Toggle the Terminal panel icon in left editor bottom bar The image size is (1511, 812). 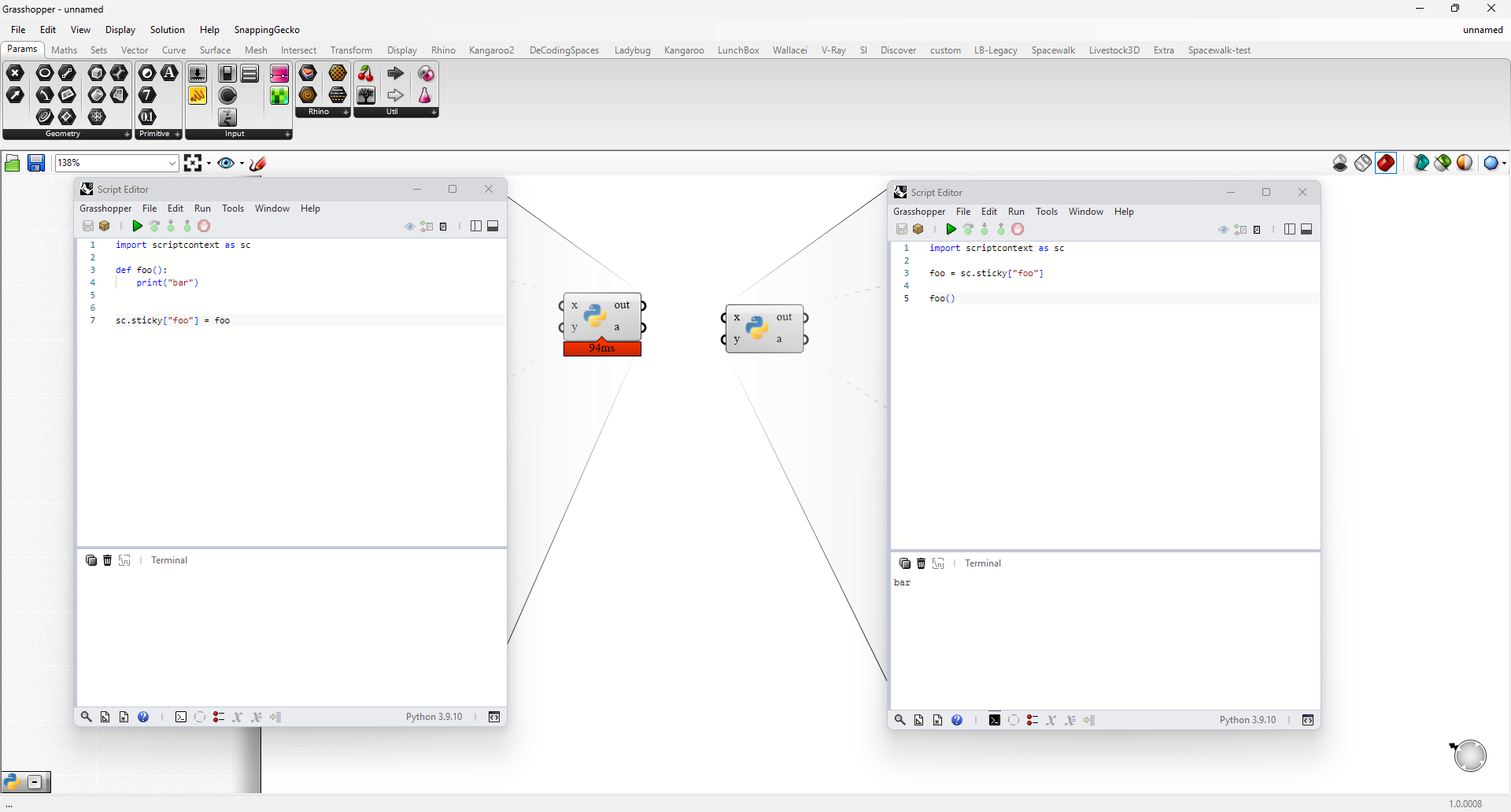click(x=181, y=717)
